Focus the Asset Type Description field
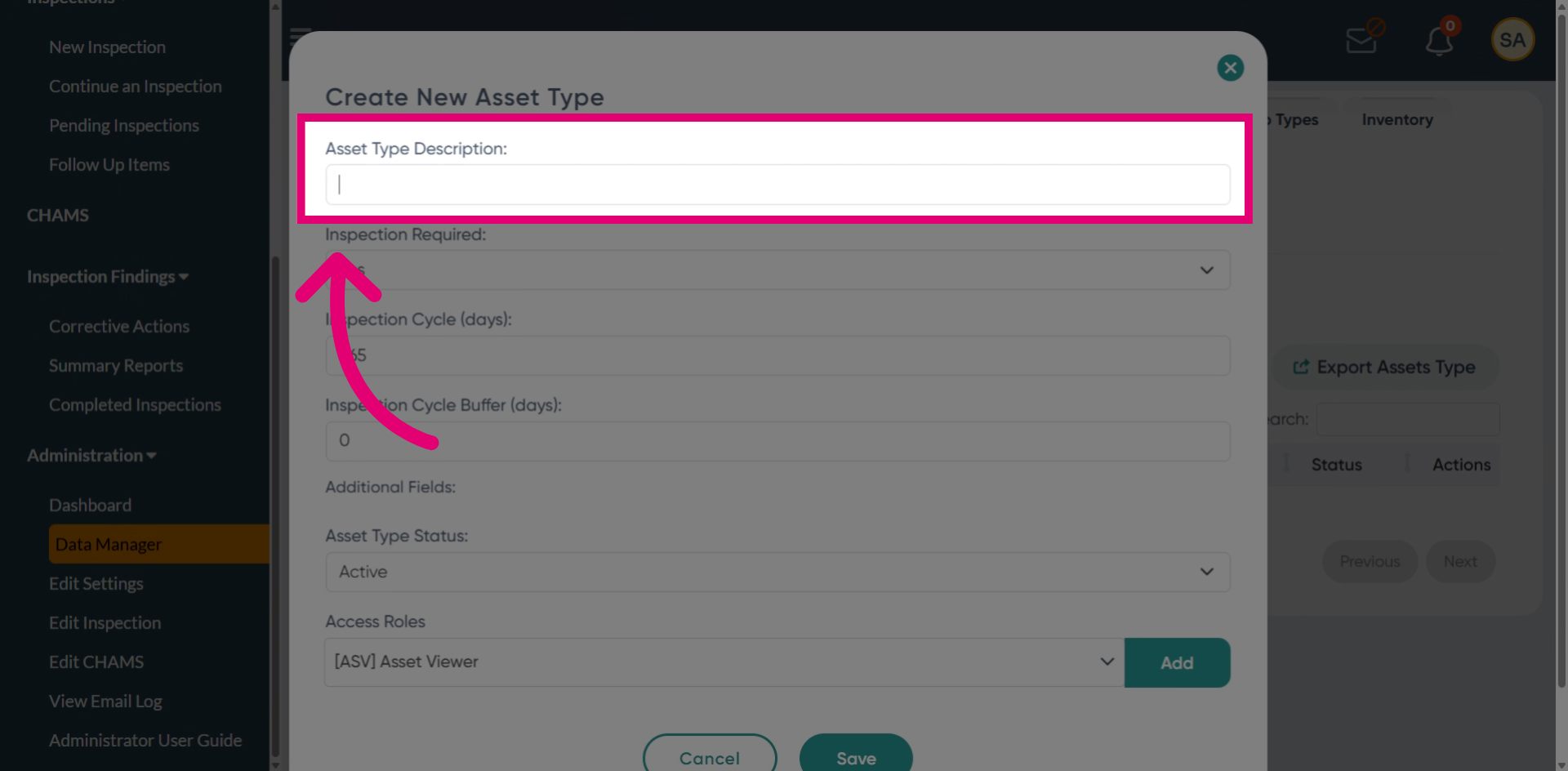Image resolution: width=1568 pixels, height=771 pixels. click(x=777, y=185)
